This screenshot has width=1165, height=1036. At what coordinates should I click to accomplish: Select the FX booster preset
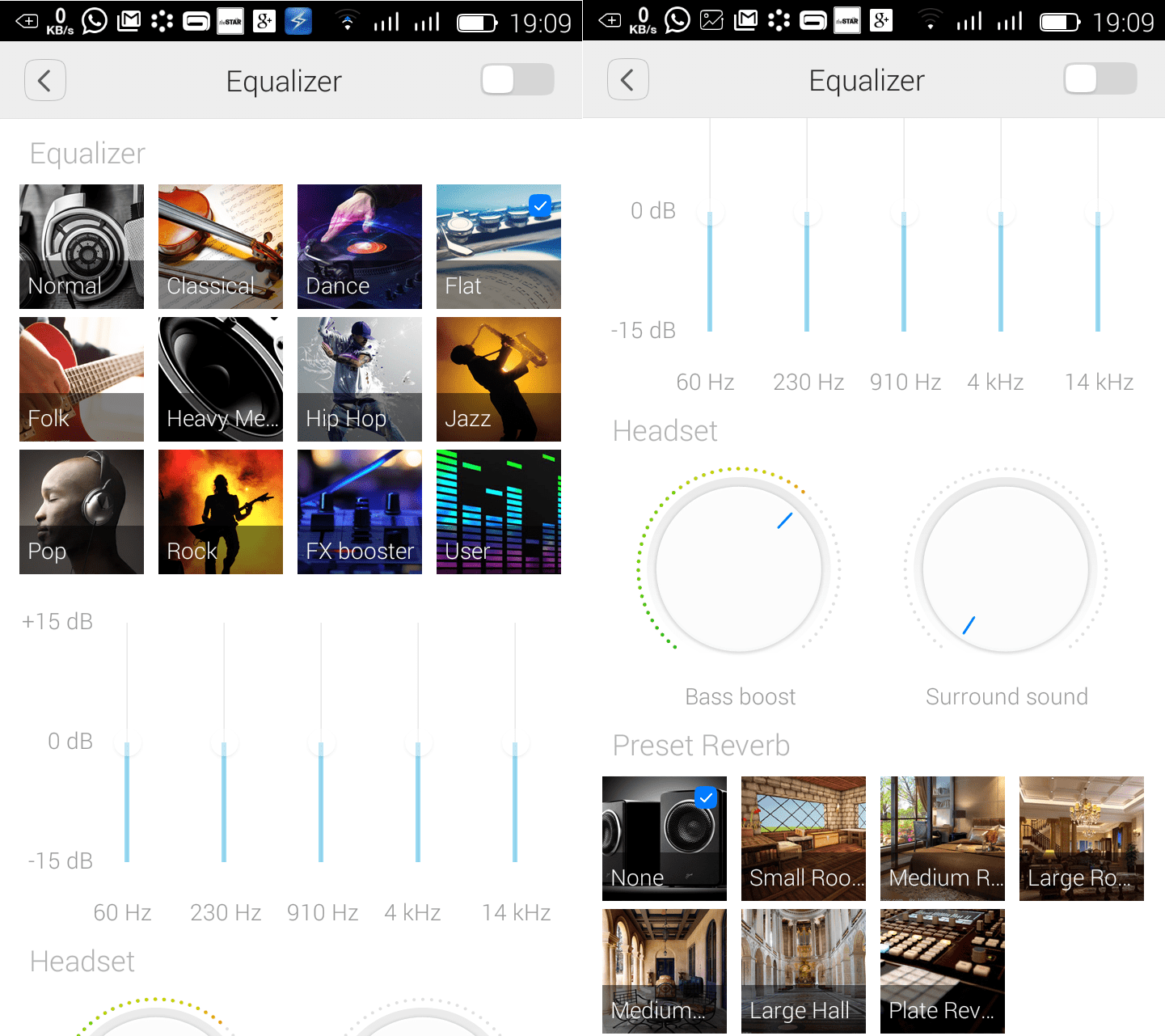click(x=360, y=512)
